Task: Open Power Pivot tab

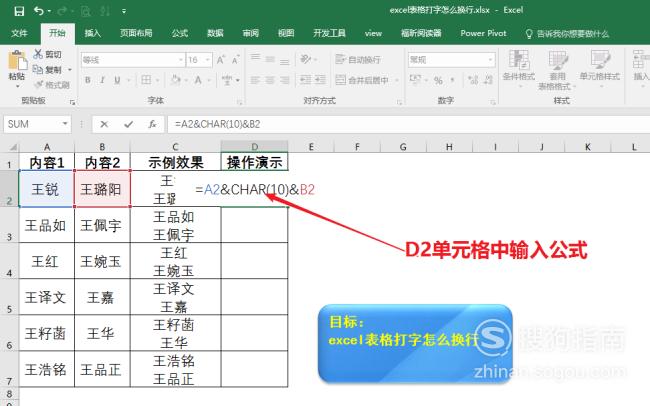Action: [483, 33]
